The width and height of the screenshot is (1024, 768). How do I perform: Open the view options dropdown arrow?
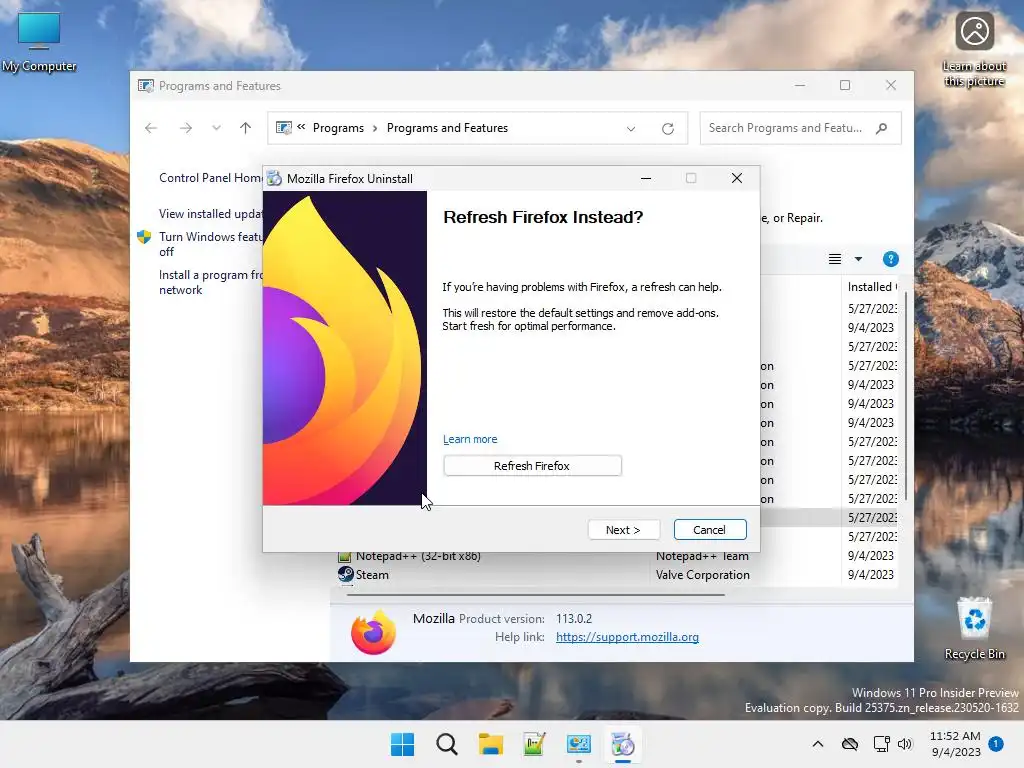(x=858, y=259)
